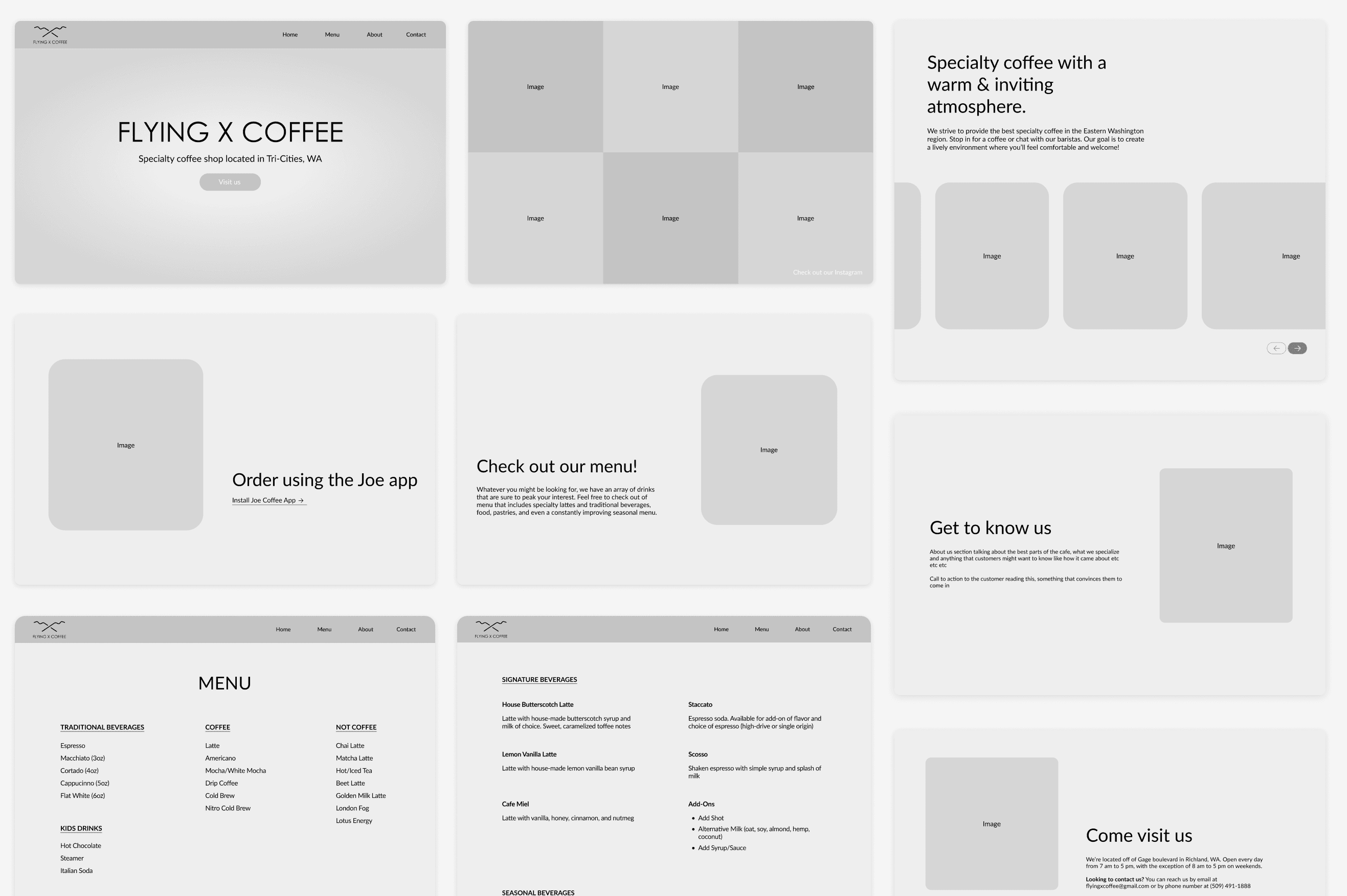The width and height of the screenshot is (1347, 896).
Task: Click the image next to Come visit us
Action: [x=992, y=823]
